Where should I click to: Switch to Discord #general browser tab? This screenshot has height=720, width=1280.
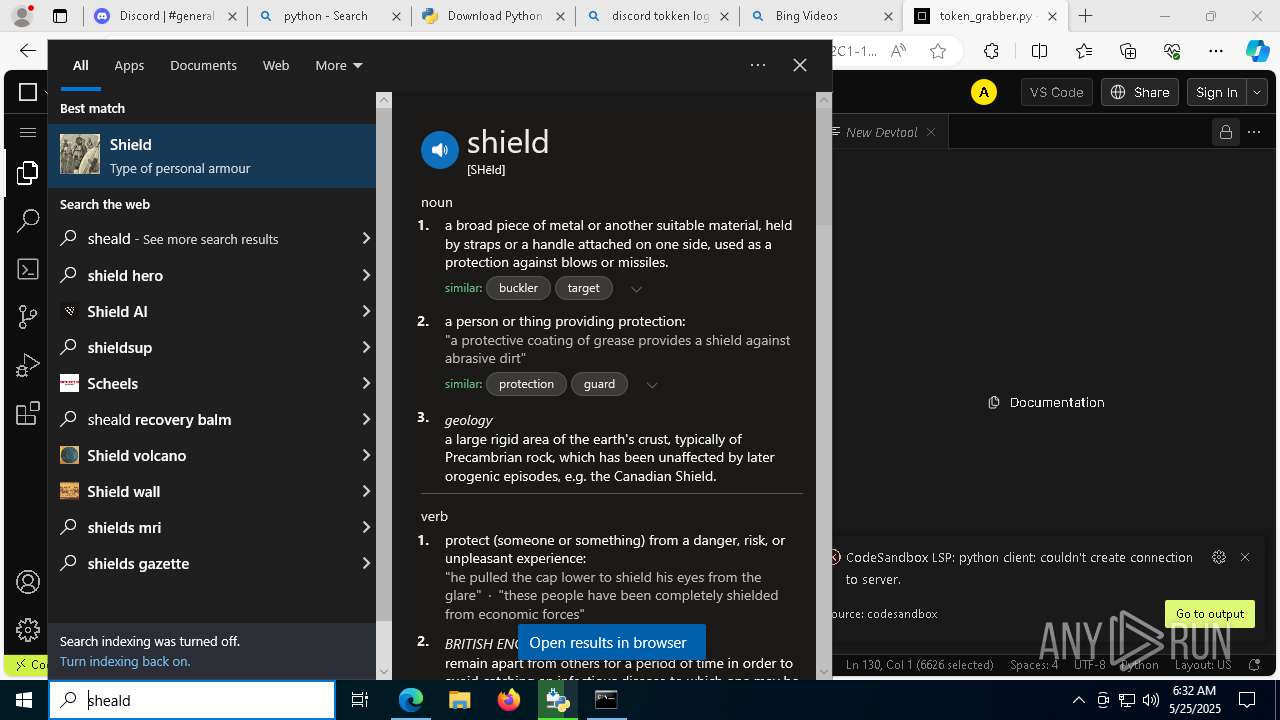(164, 16)
